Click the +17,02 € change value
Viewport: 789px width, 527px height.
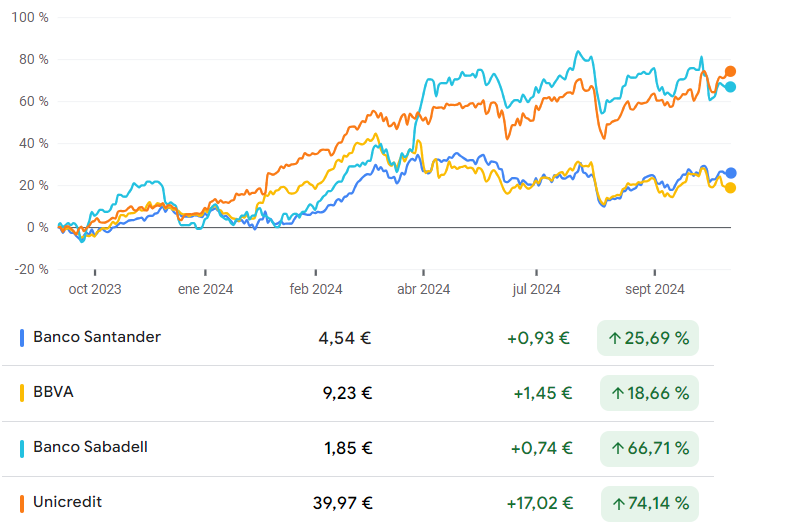point(540,503)
